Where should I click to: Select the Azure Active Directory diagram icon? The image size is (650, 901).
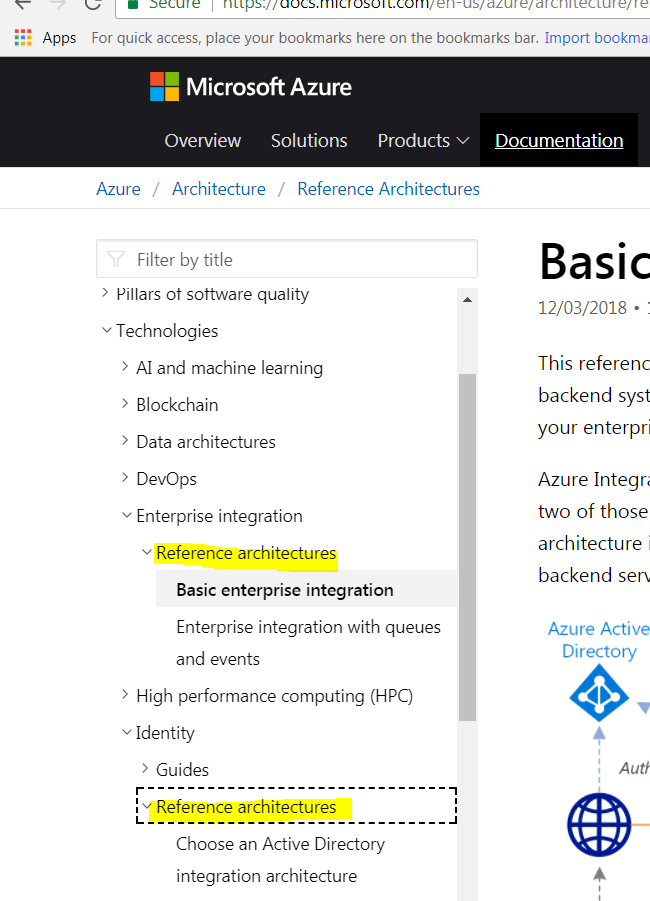point(599,693)
